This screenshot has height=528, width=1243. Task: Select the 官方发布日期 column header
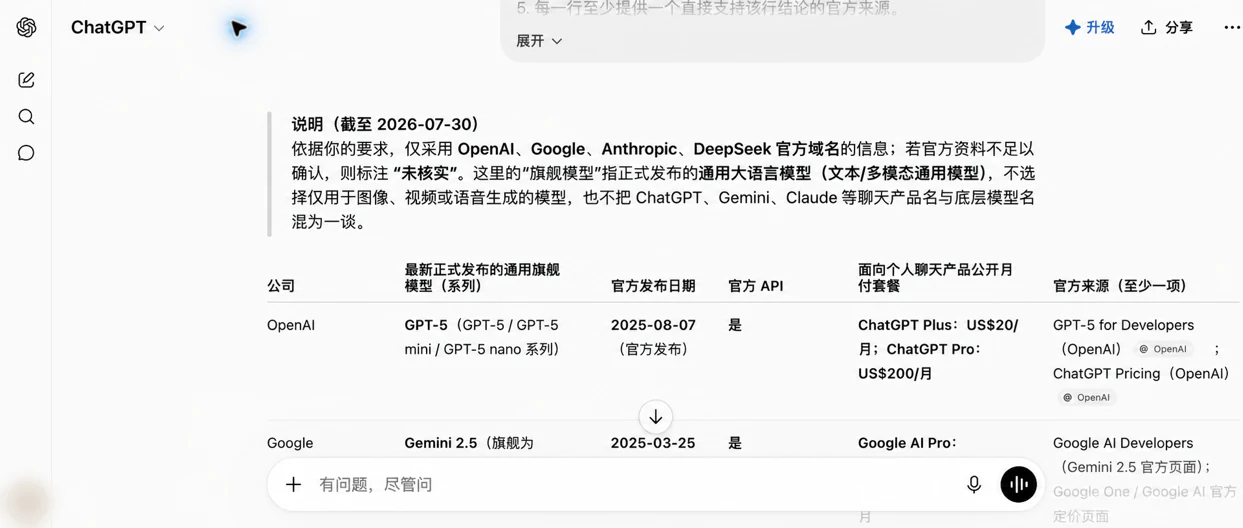coord(653,286)
